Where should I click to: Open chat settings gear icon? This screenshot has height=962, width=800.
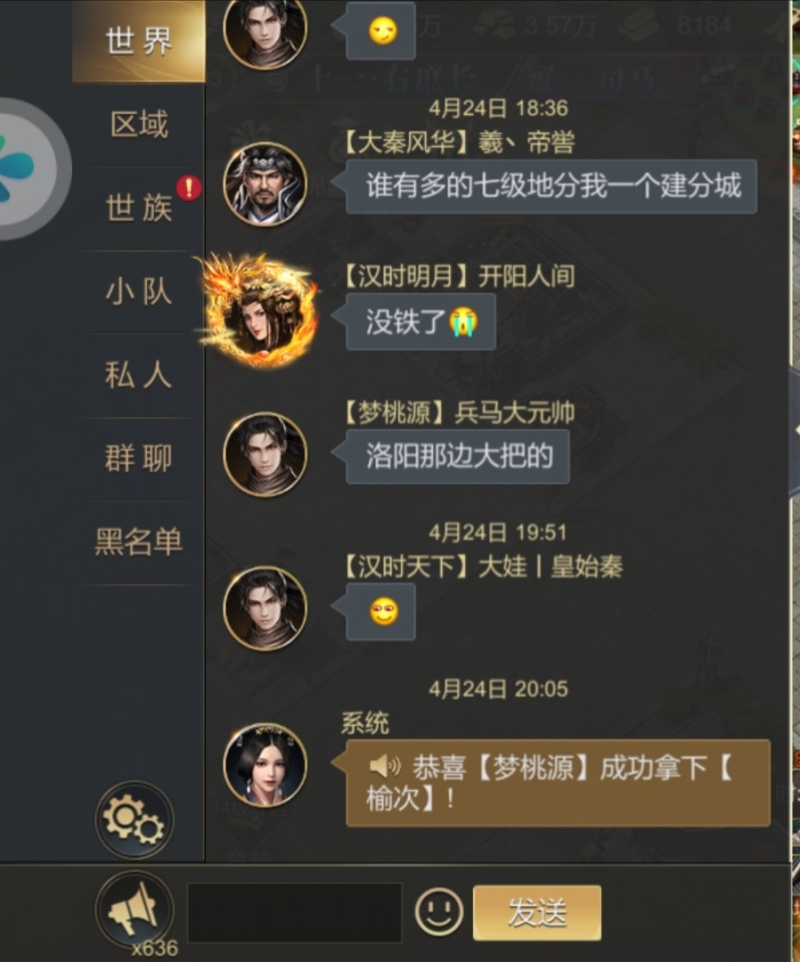click(134, 819)
